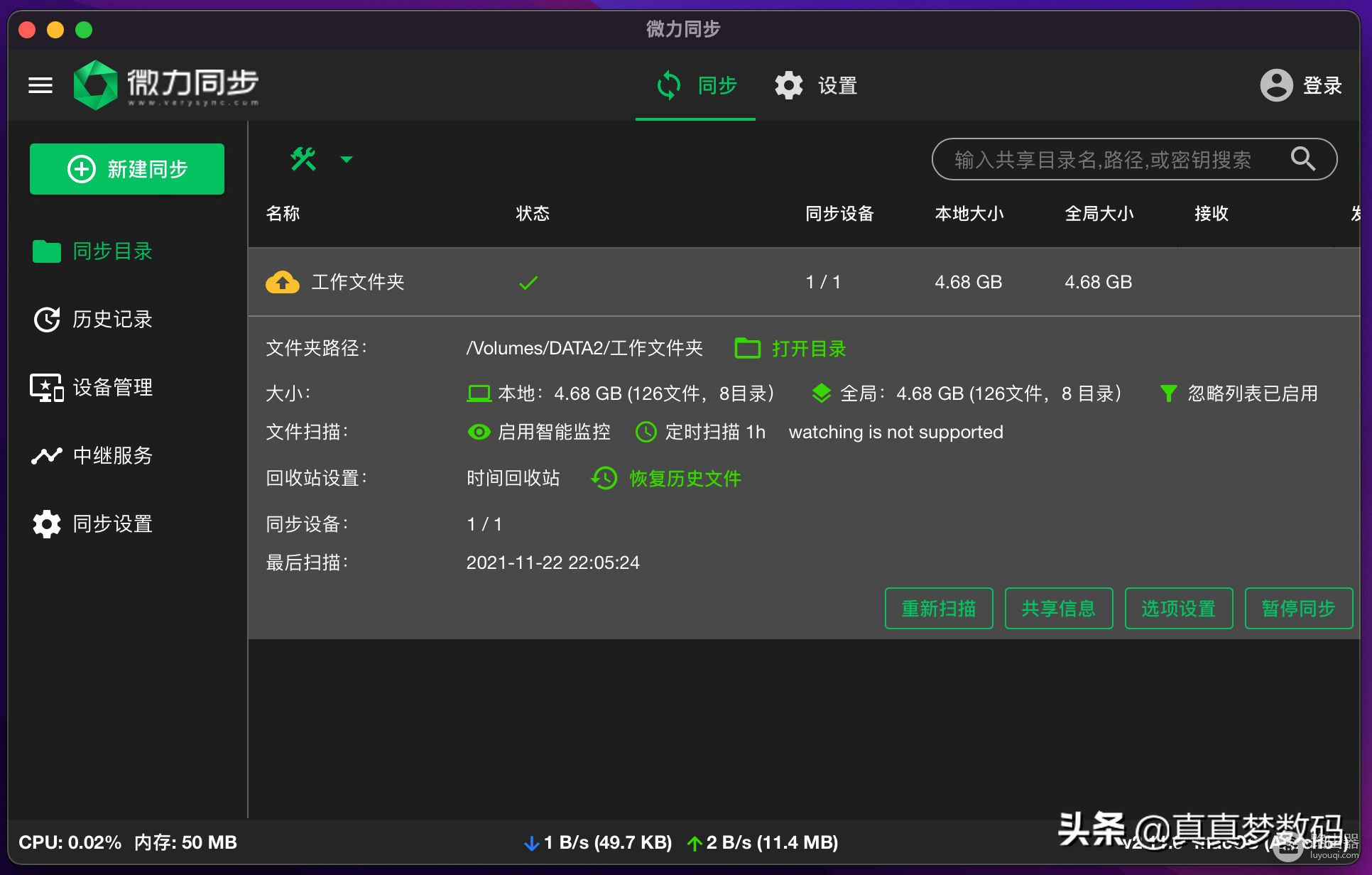Expand the tools dropdown arrow
Image resolution: width=1372 pixels, height=875 pixels.
(x=347, y=159)
